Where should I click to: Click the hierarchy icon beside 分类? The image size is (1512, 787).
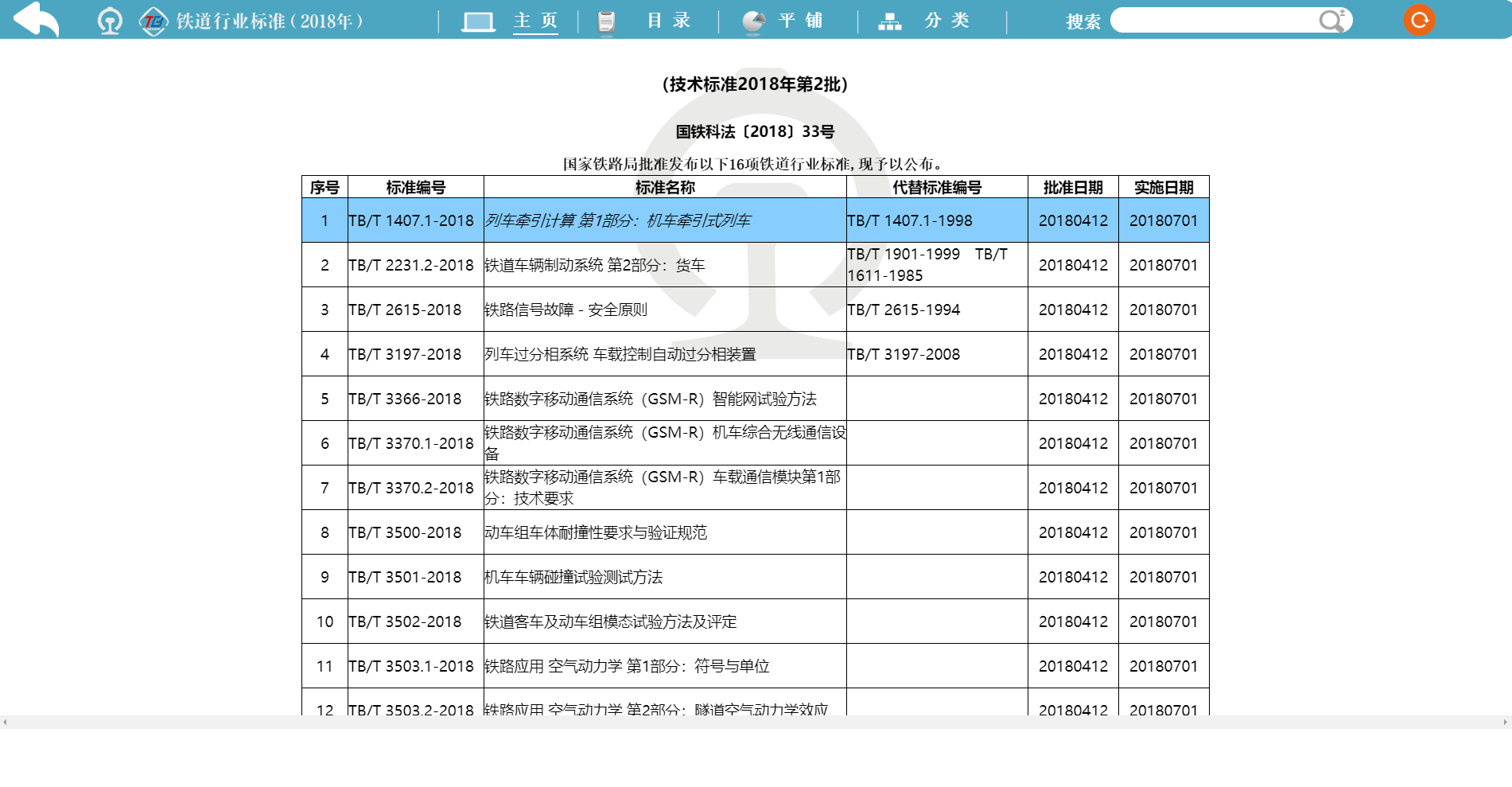[x=889, y=21]
